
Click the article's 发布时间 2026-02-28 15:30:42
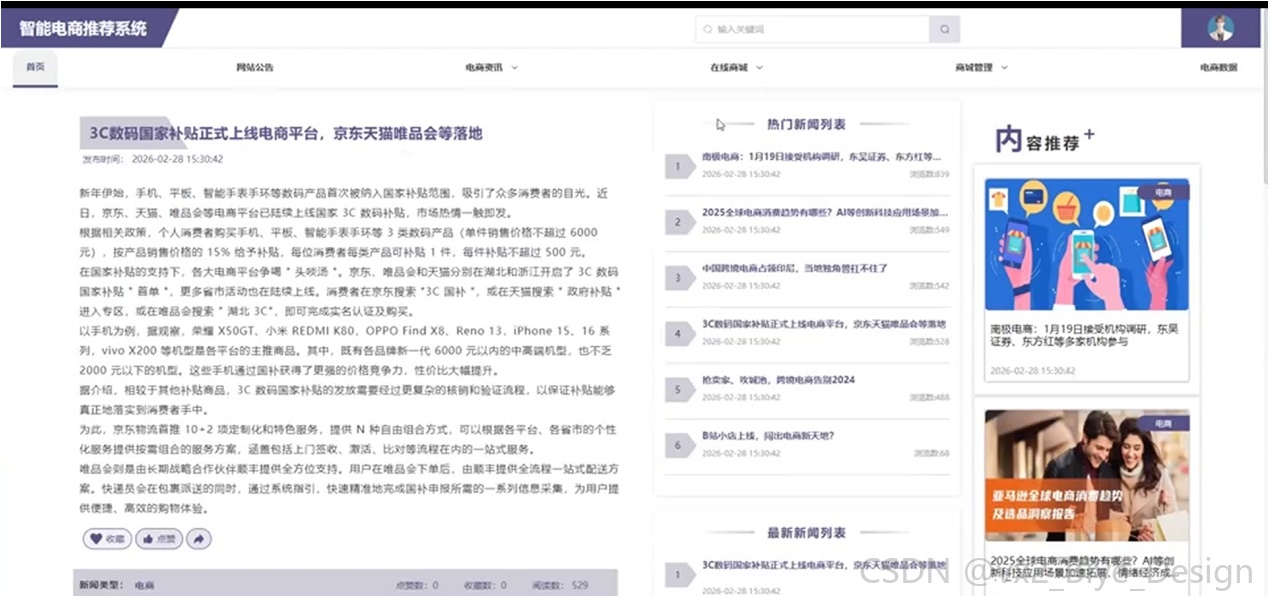[153, 159]
